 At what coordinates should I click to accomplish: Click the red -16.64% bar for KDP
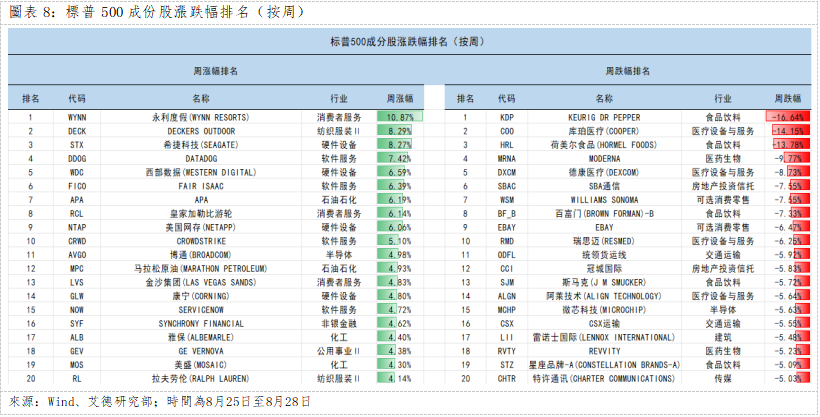(x=787, y=117)
